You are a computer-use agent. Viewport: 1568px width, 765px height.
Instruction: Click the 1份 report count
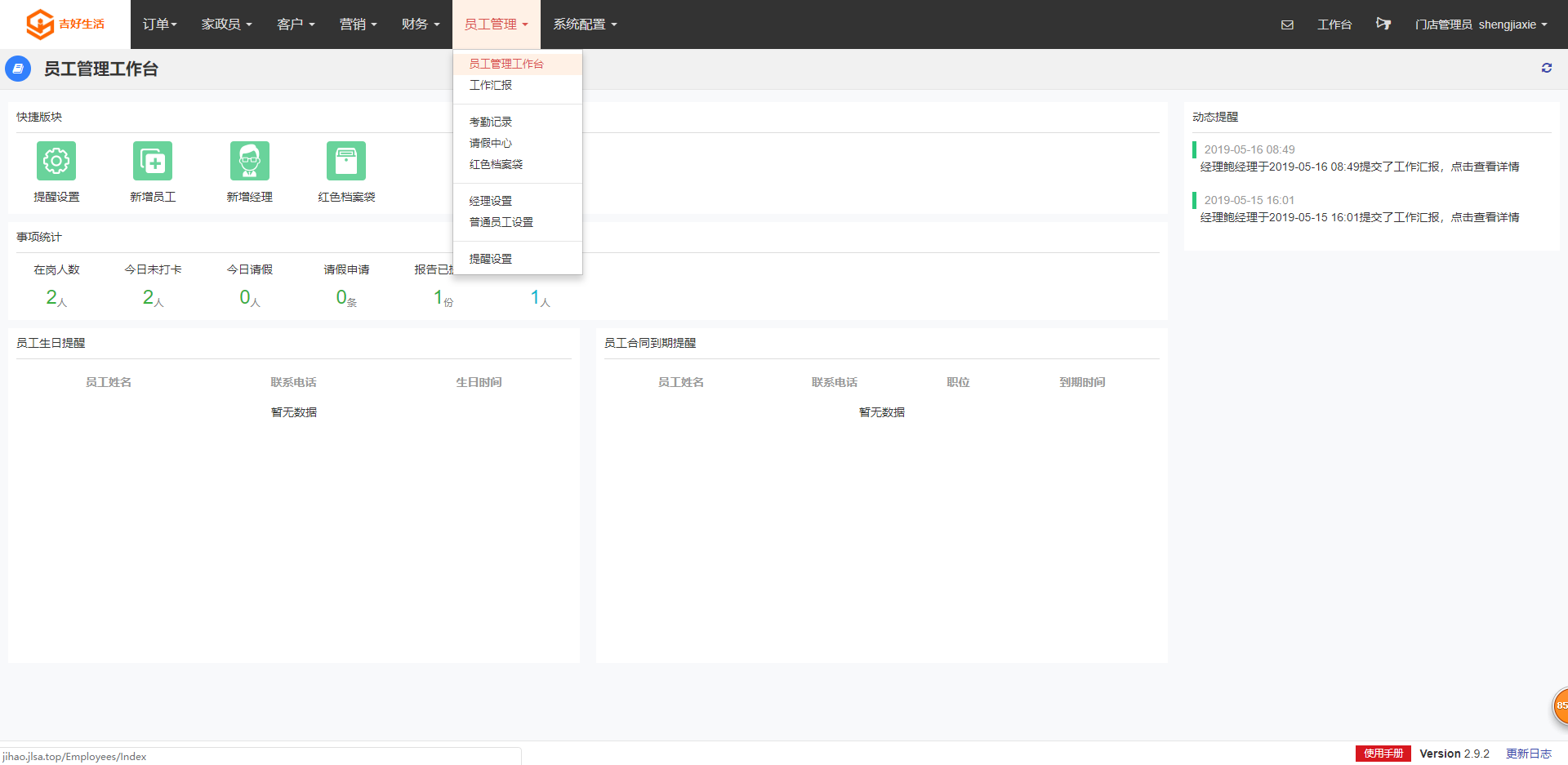443,298
